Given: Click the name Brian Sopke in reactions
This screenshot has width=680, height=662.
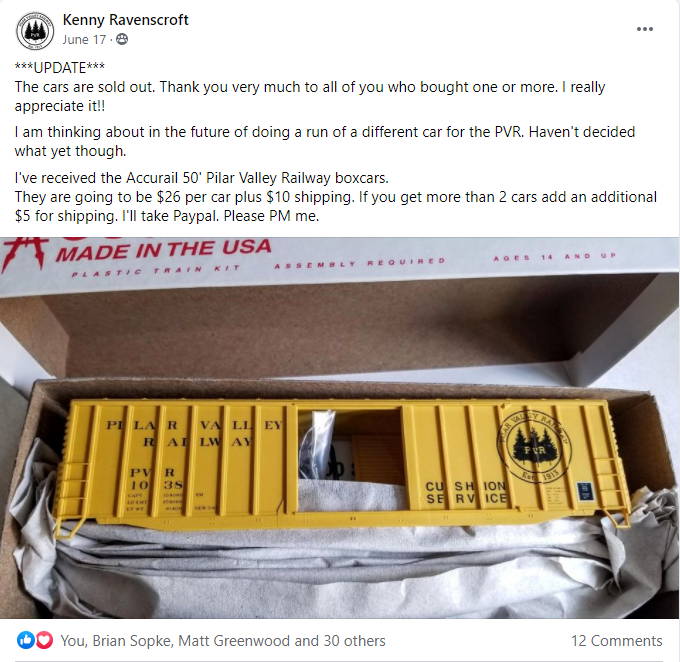Looking at the screenshot, I should (132, 641).
